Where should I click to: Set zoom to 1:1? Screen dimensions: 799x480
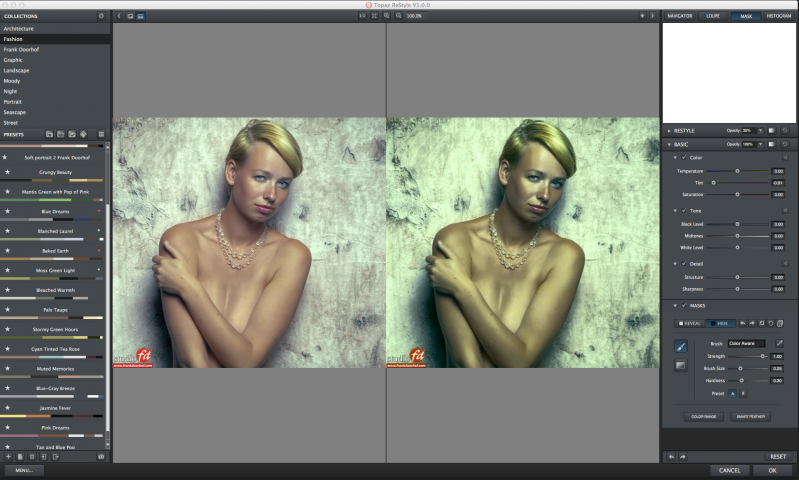[x=362, y=16]
